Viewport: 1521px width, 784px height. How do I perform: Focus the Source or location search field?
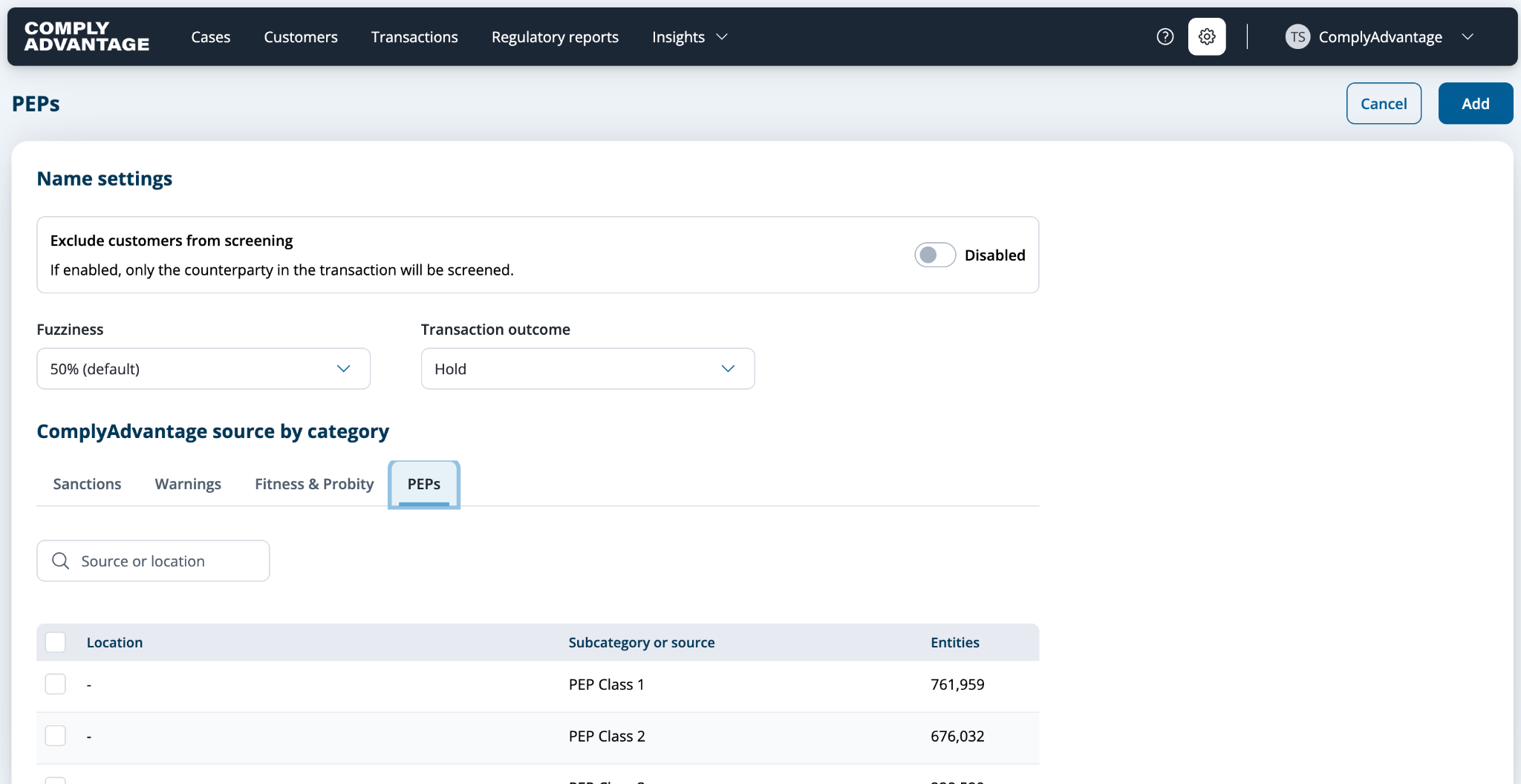point(153,561)
